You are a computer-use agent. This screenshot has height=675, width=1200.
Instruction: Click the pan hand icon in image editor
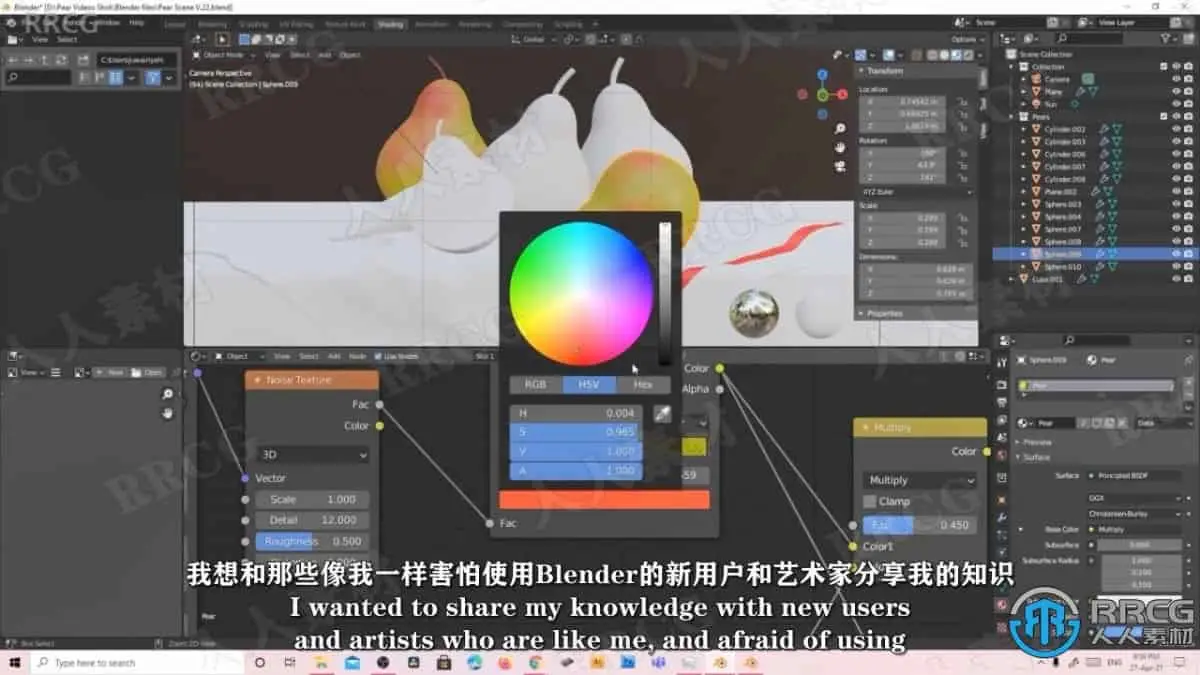(167, 413)
